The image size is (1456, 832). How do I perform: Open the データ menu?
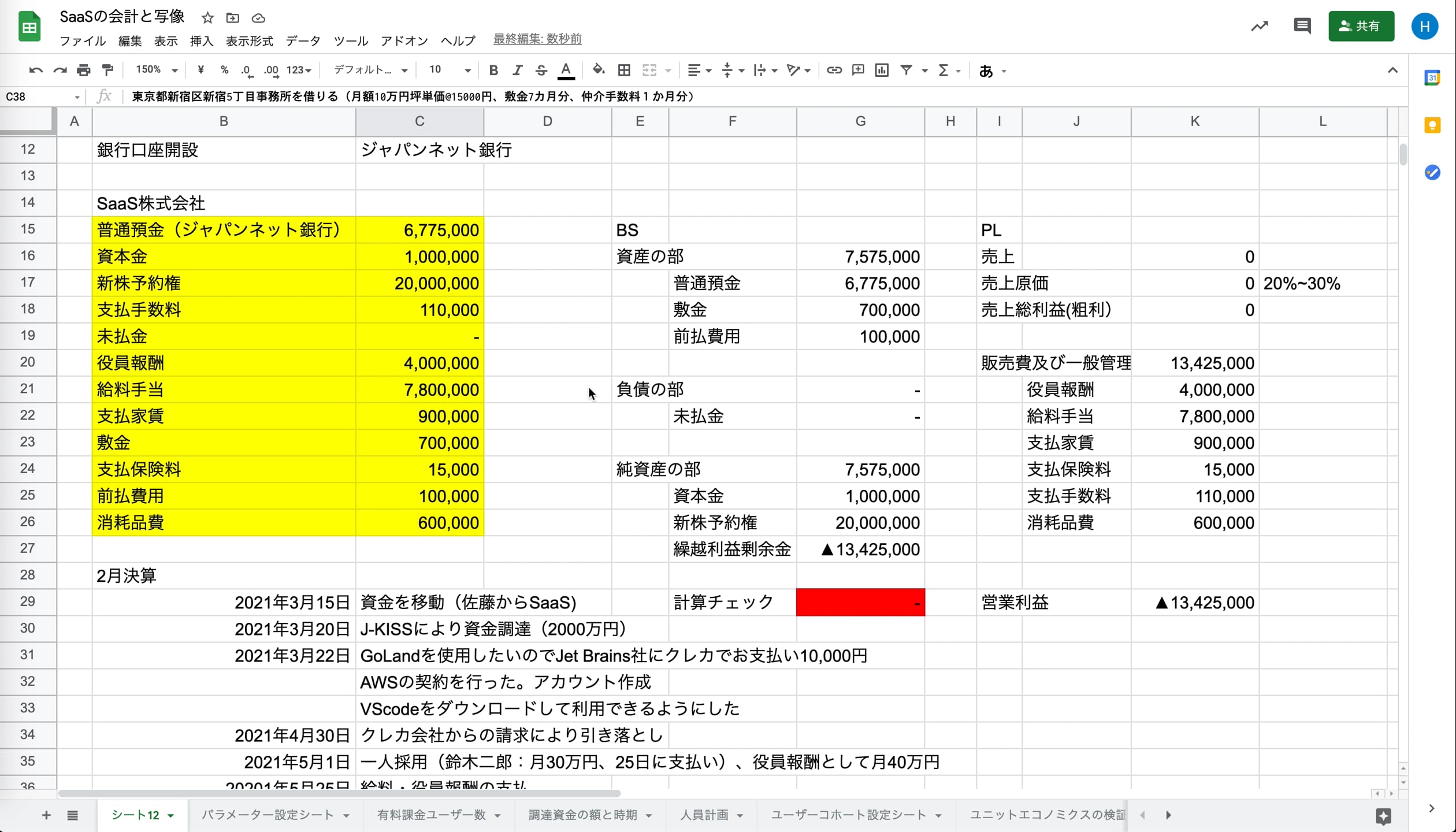tap(302, 40)
